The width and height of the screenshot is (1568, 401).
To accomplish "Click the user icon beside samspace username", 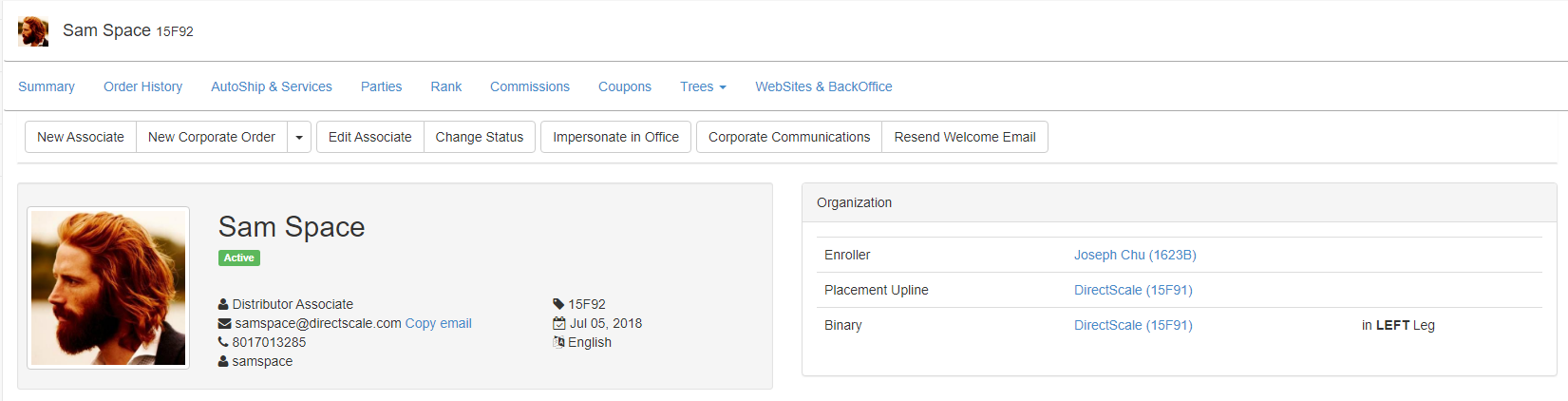I will coord(223,362).
